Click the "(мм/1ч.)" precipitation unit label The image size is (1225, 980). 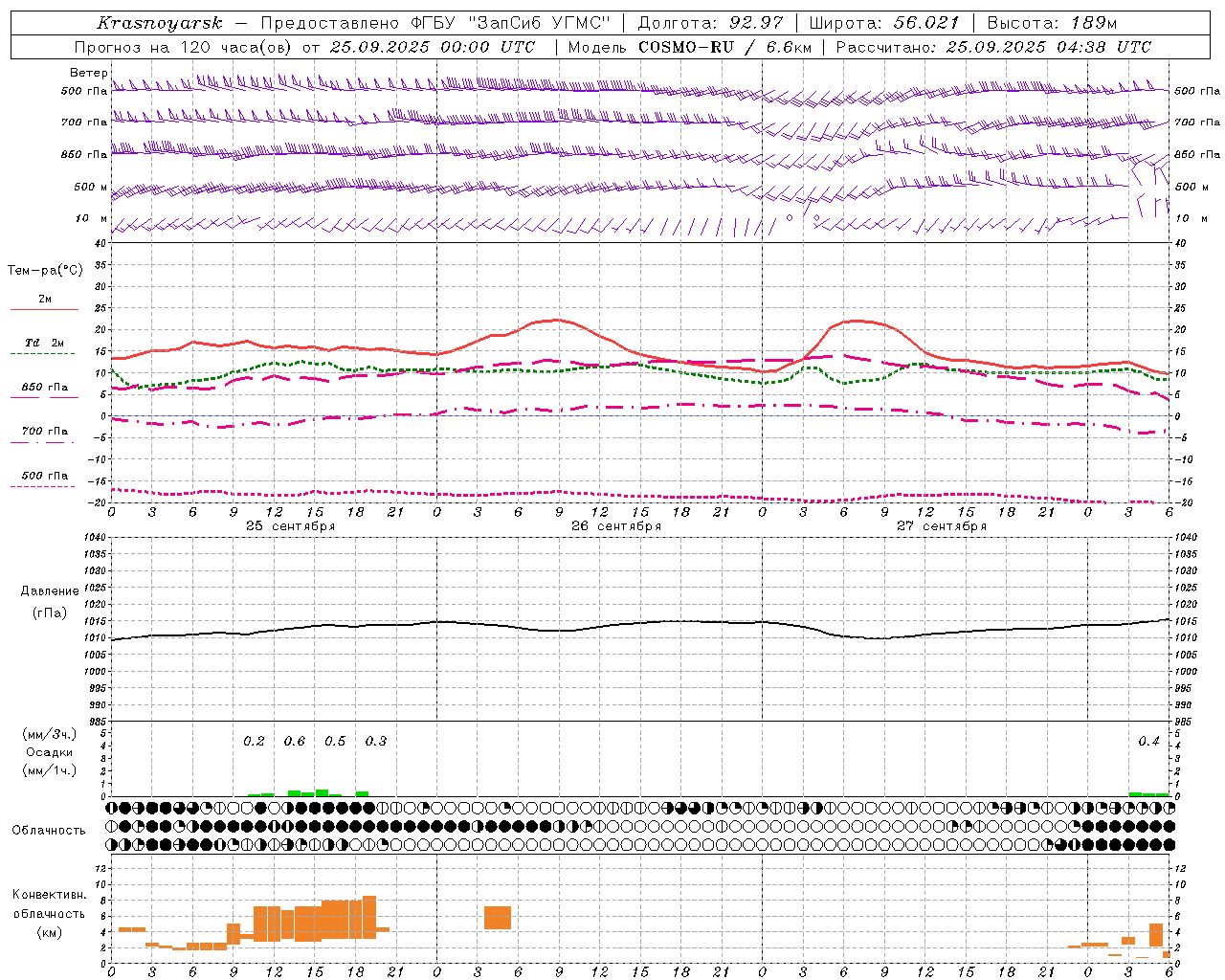pyautogui.click(x=50, y=770)
